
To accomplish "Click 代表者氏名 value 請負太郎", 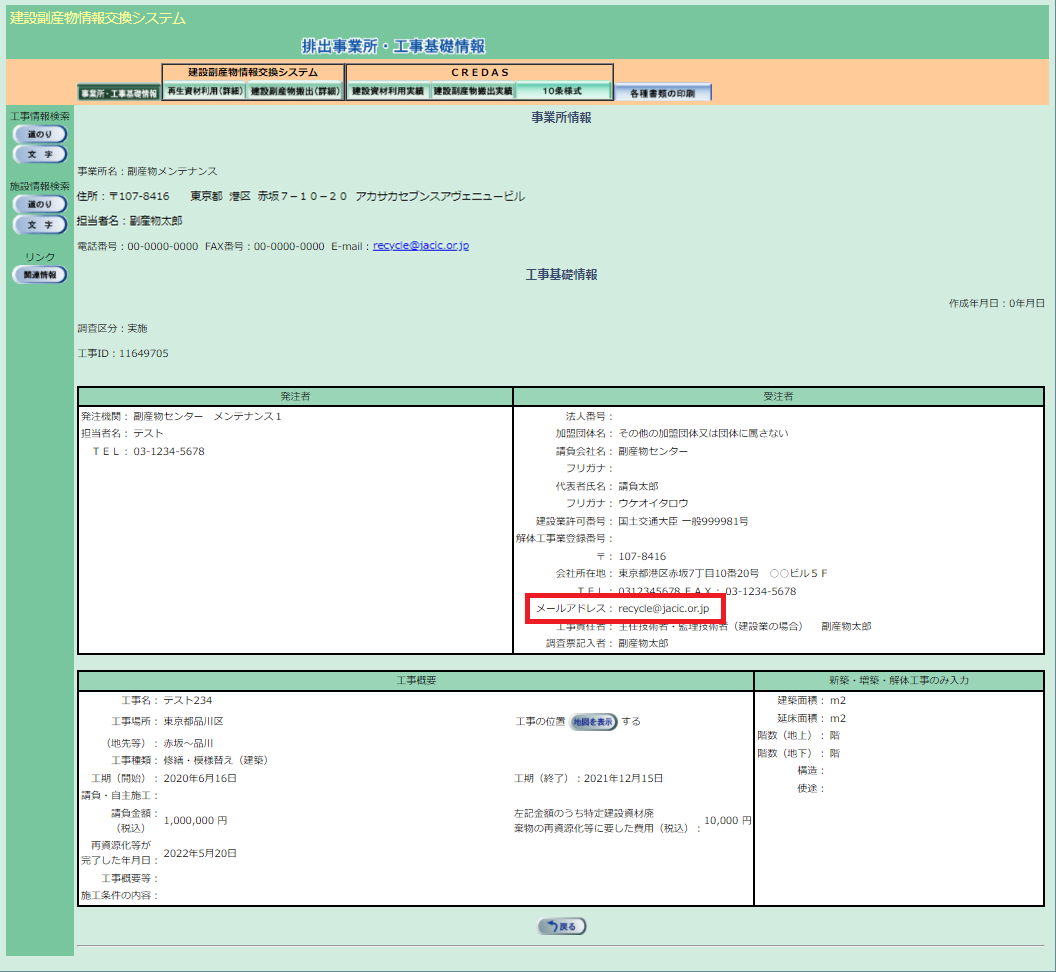I will (638, 486).
